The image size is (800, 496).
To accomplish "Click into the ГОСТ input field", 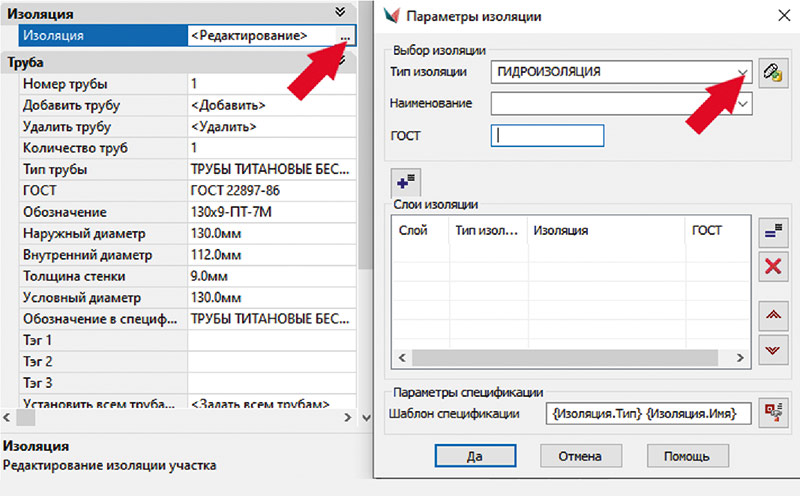I will 548,135.
